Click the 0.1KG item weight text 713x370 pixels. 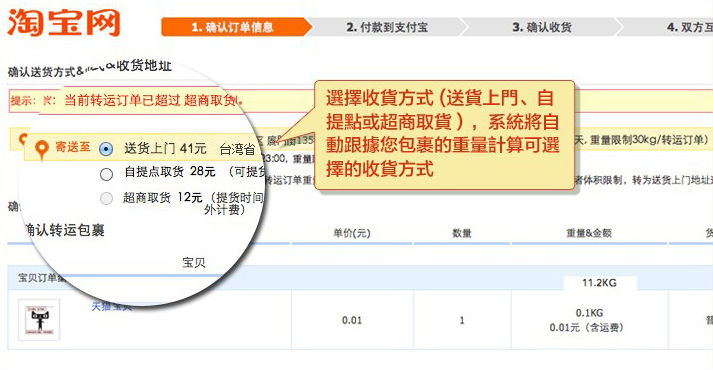click(589, 313)
